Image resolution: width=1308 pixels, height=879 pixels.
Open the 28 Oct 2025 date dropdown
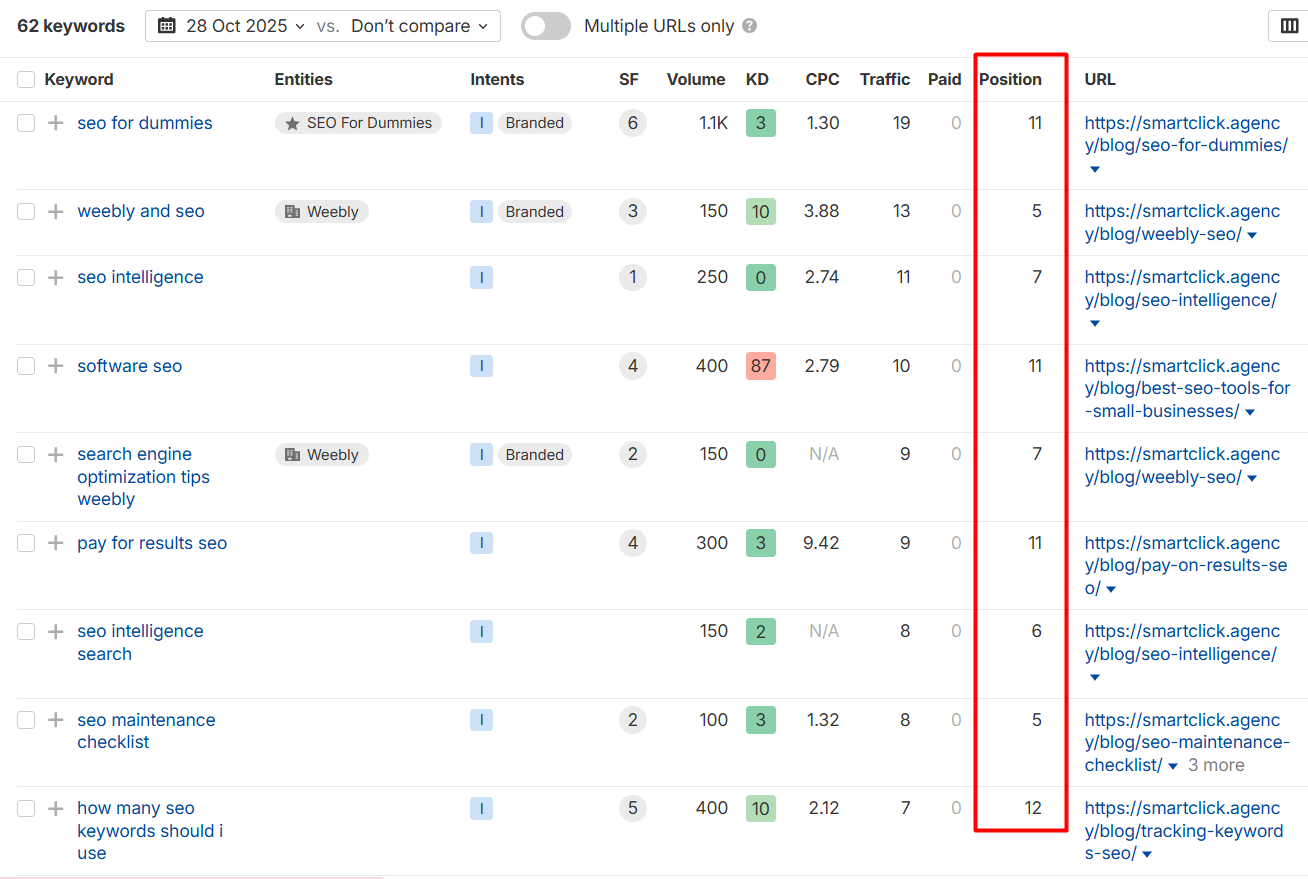(240, 26)
